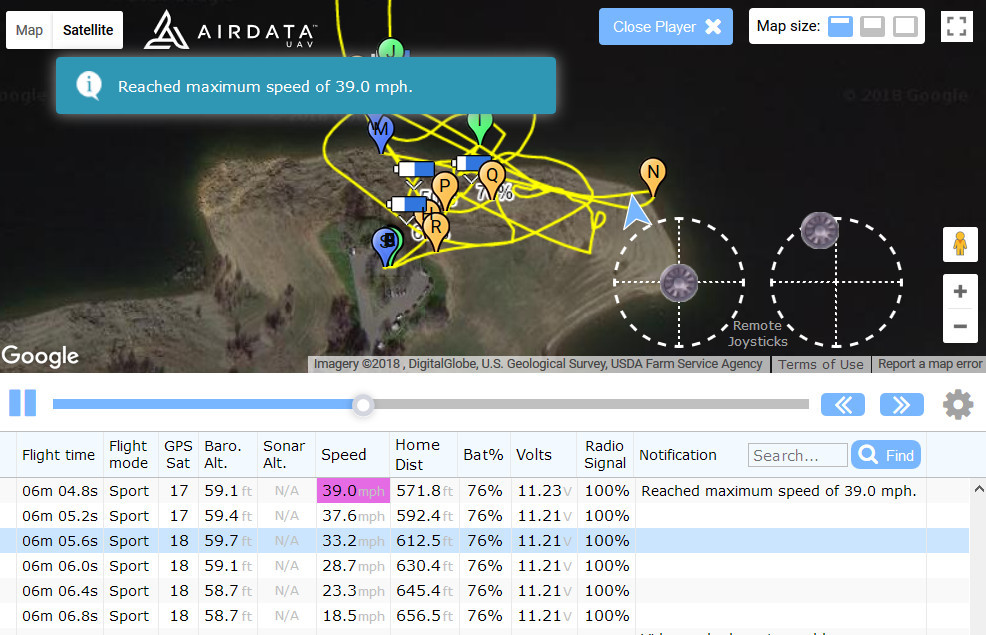Click Report a map error link
This screenshot has width=986, height=635.
(x=929, y=364)
